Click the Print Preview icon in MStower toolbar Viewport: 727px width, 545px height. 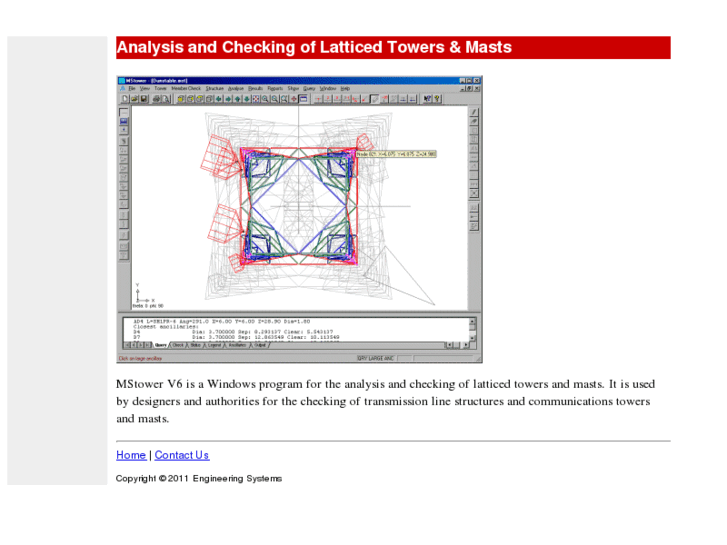pyautogui.click(x=166, y=99)
